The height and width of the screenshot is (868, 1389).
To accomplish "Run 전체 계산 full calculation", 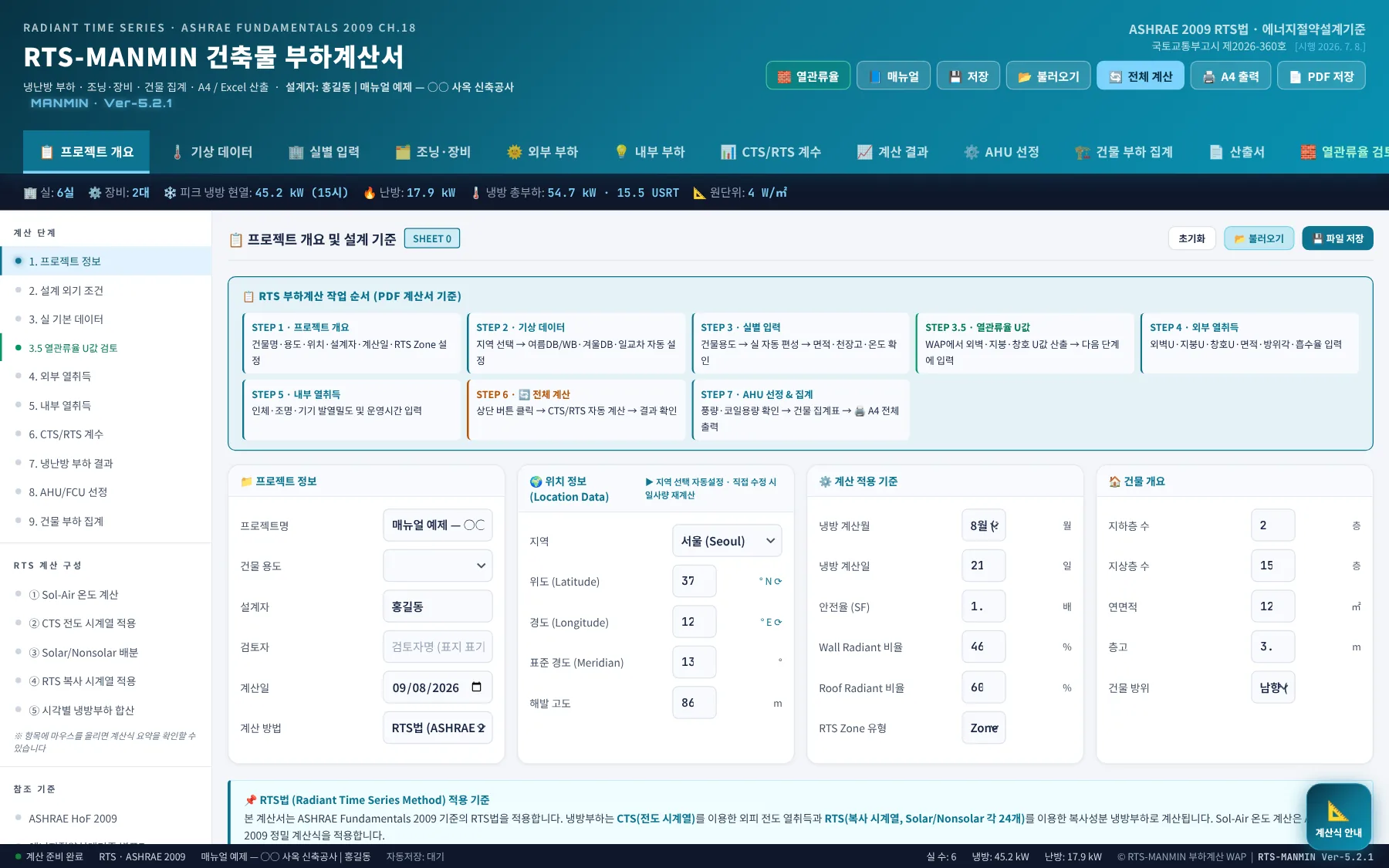I will 1141,76.
